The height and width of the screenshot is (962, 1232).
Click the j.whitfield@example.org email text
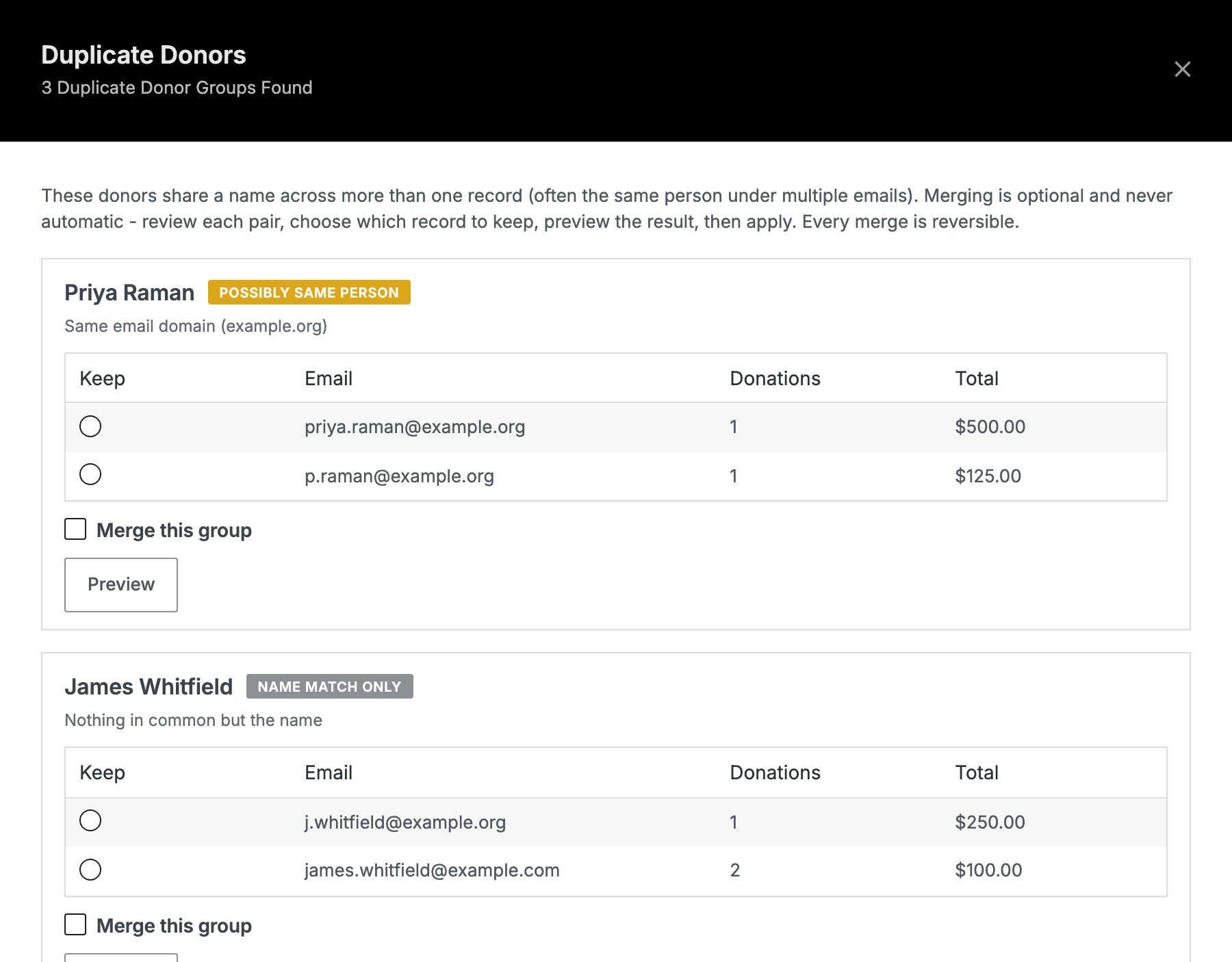[405, 822]
